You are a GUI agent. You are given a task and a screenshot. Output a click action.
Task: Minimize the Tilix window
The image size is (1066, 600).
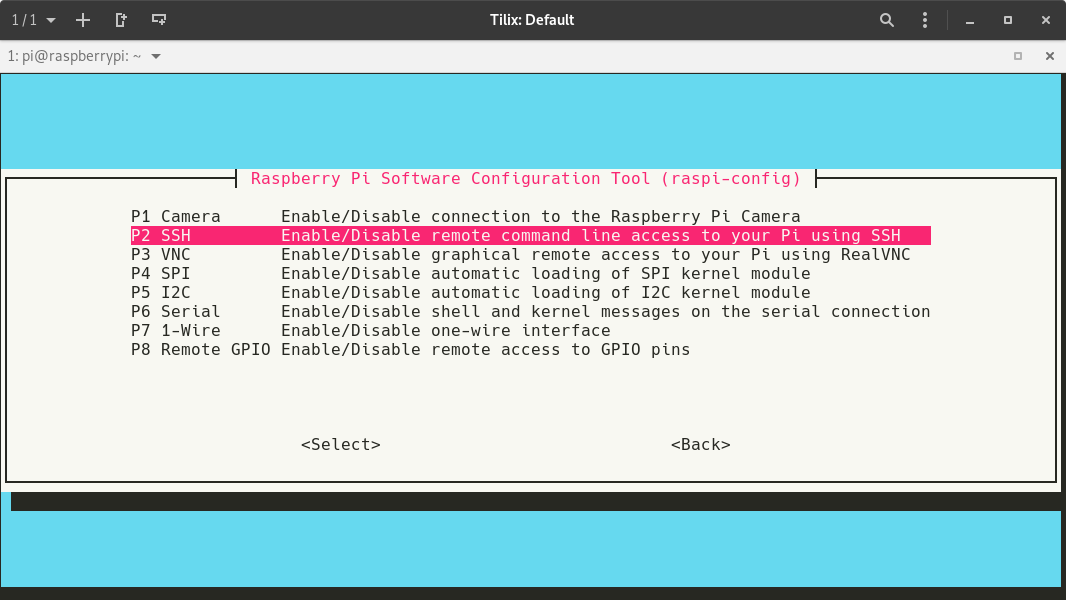(x=969, y=20)
